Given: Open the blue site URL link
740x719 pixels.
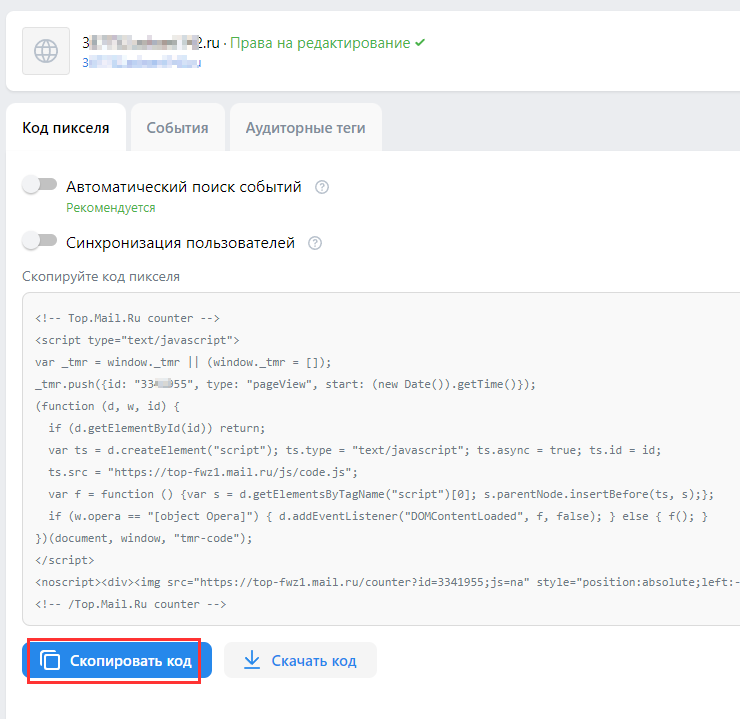Looking at the screenshot, I should tap(142, 62).
